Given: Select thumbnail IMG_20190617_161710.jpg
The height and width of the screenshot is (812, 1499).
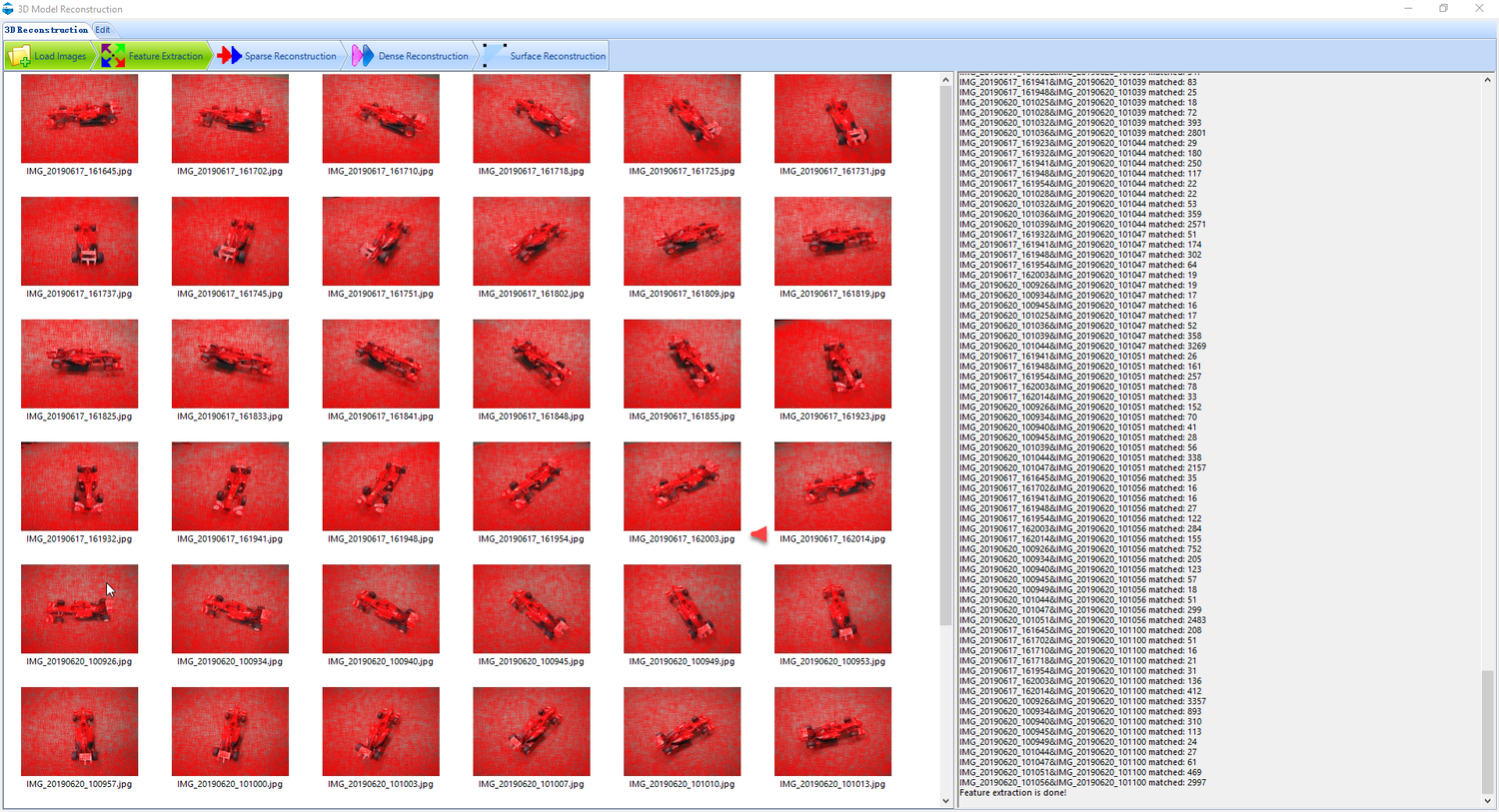Looking at the screenshot, I should pos(381,119).
